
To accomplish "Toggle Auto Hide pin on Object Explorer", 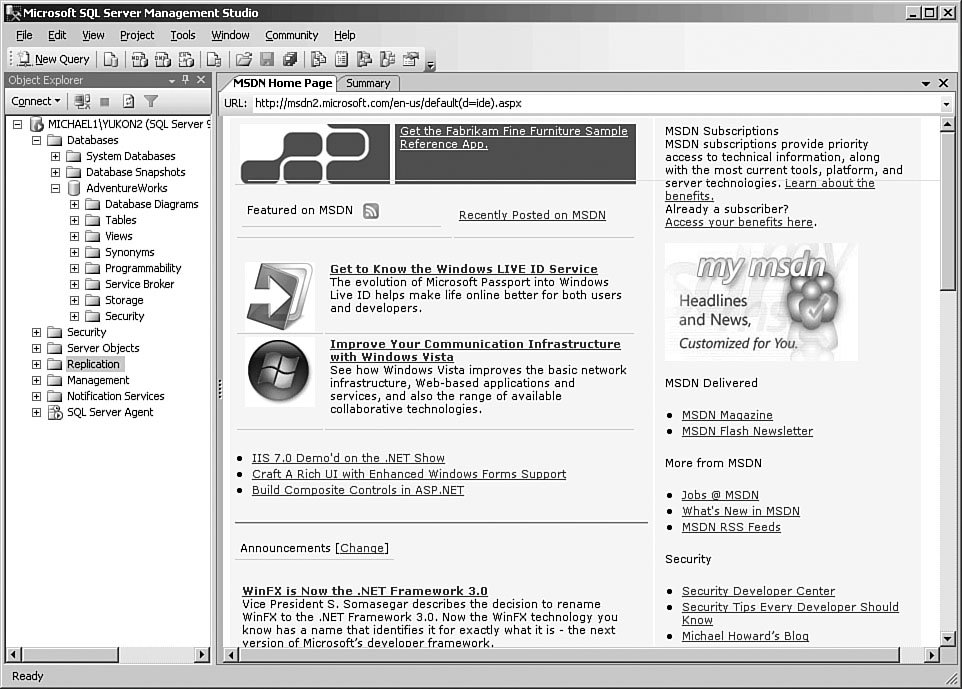I will [x=185, y=80].
